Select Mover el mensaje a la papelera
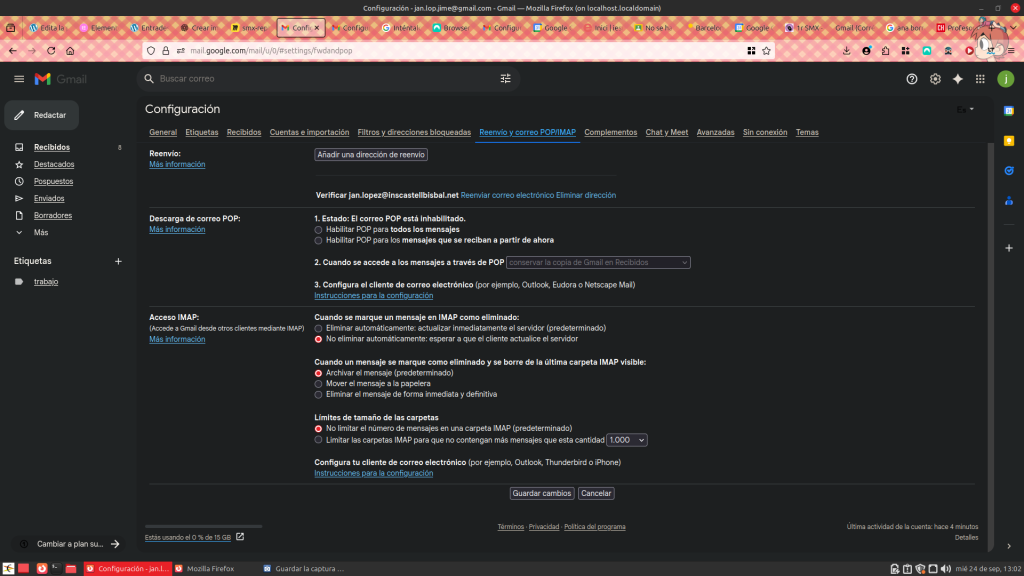The height and width of the screenshot is (576, 1024). click(x=319, y=383)
